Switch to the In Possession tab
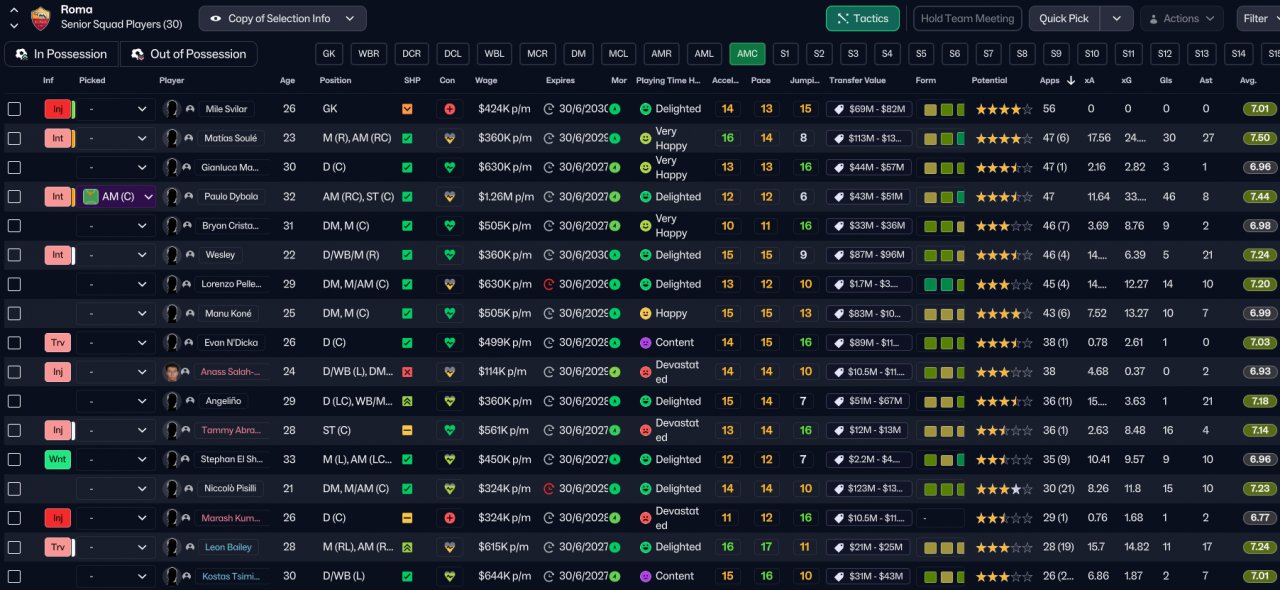The height and width of the screenshot is (590, 1280). (x=61, y=54)
